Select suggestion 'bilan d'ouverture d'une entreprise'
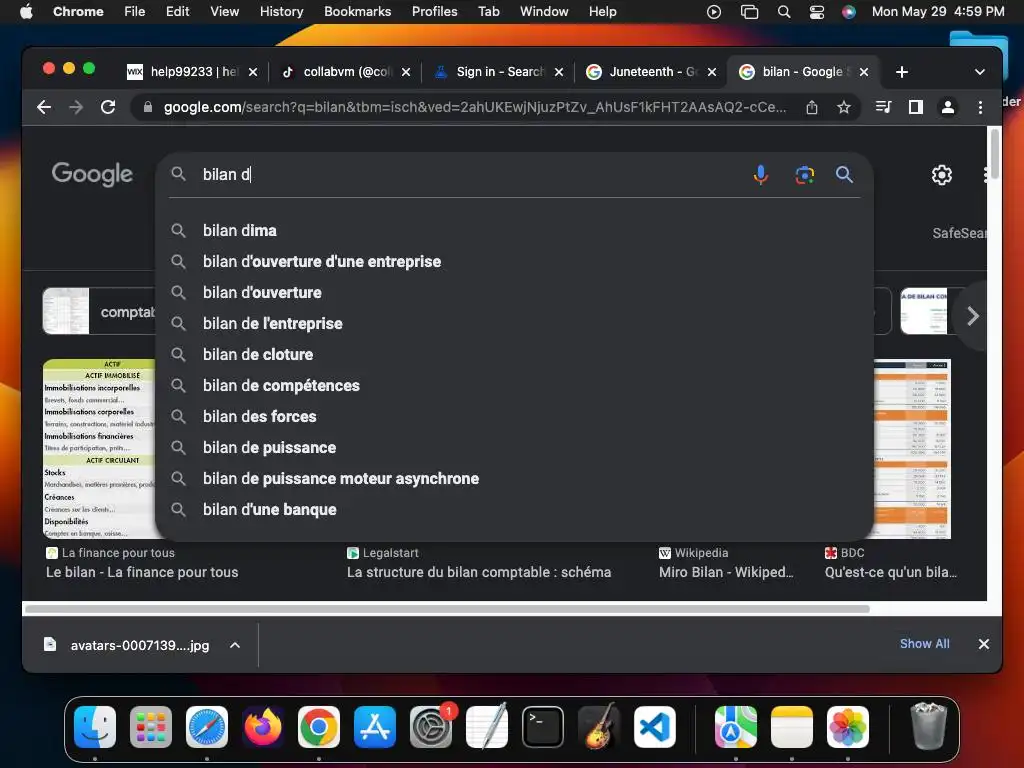The image size is (1024, 768). pyautogui.click(x=515, y=261)
